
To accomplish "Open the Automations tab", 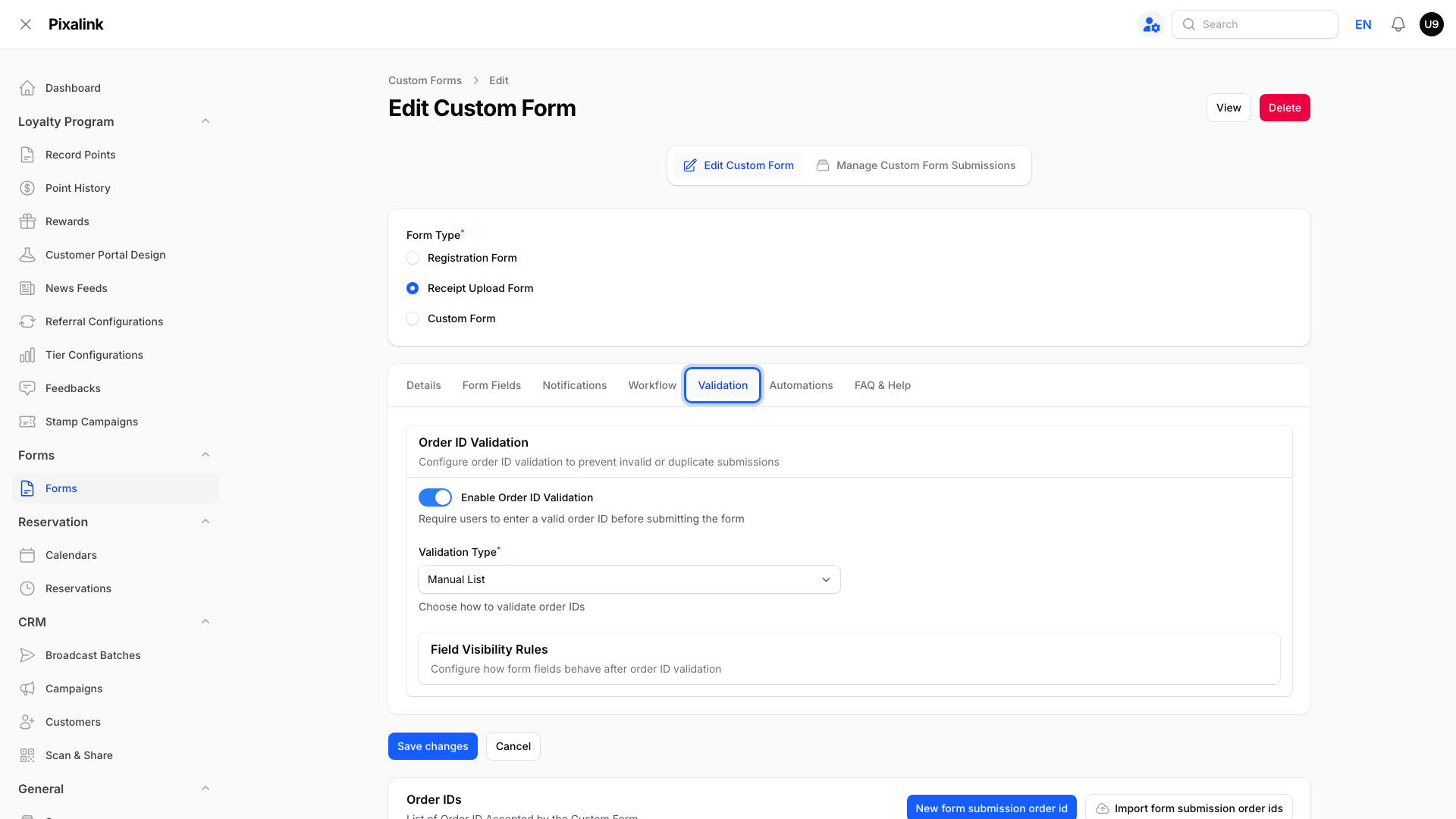I will (801, 385).
